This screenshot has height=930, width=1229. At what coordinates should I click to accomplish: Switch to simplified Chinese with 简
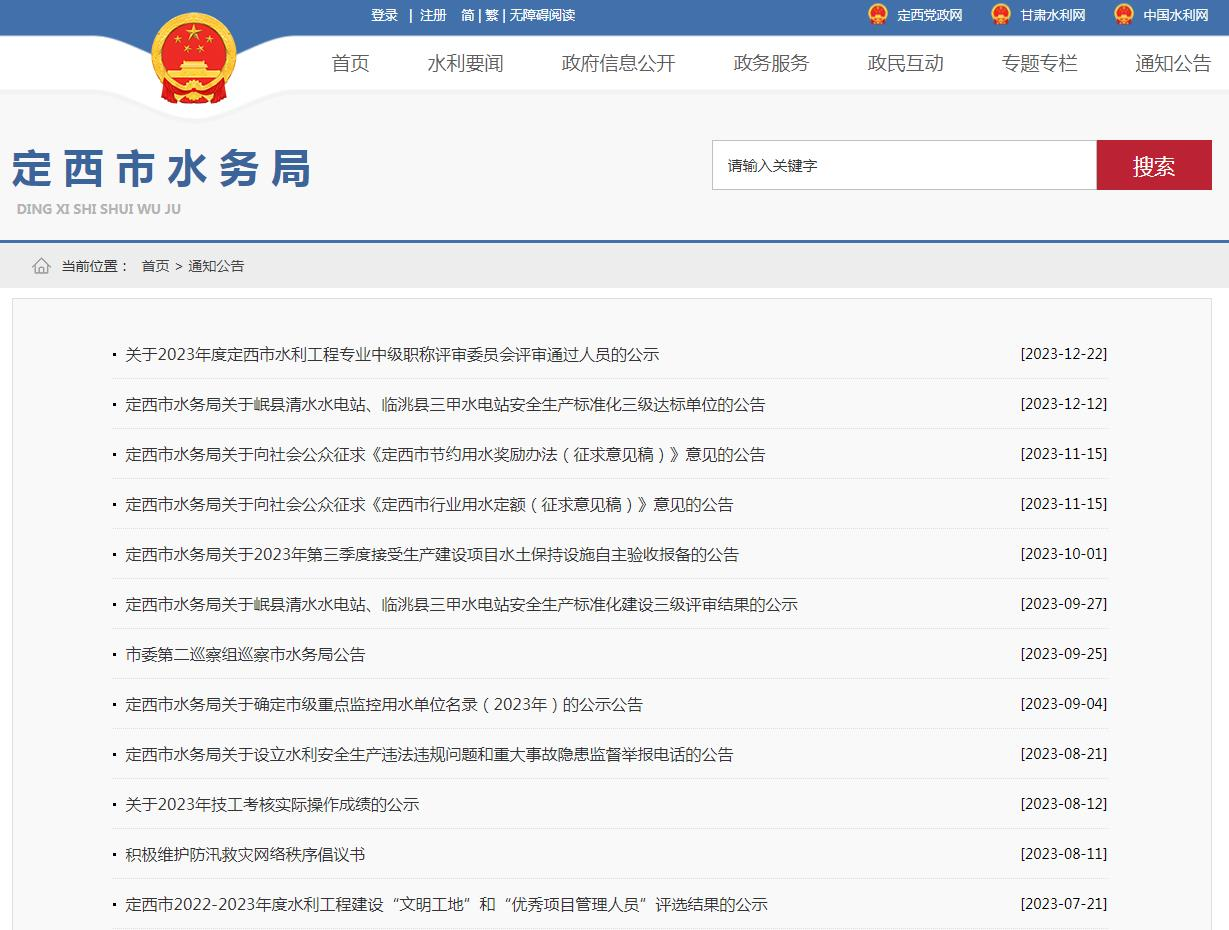pyautogui.click(x=468, y=15)
